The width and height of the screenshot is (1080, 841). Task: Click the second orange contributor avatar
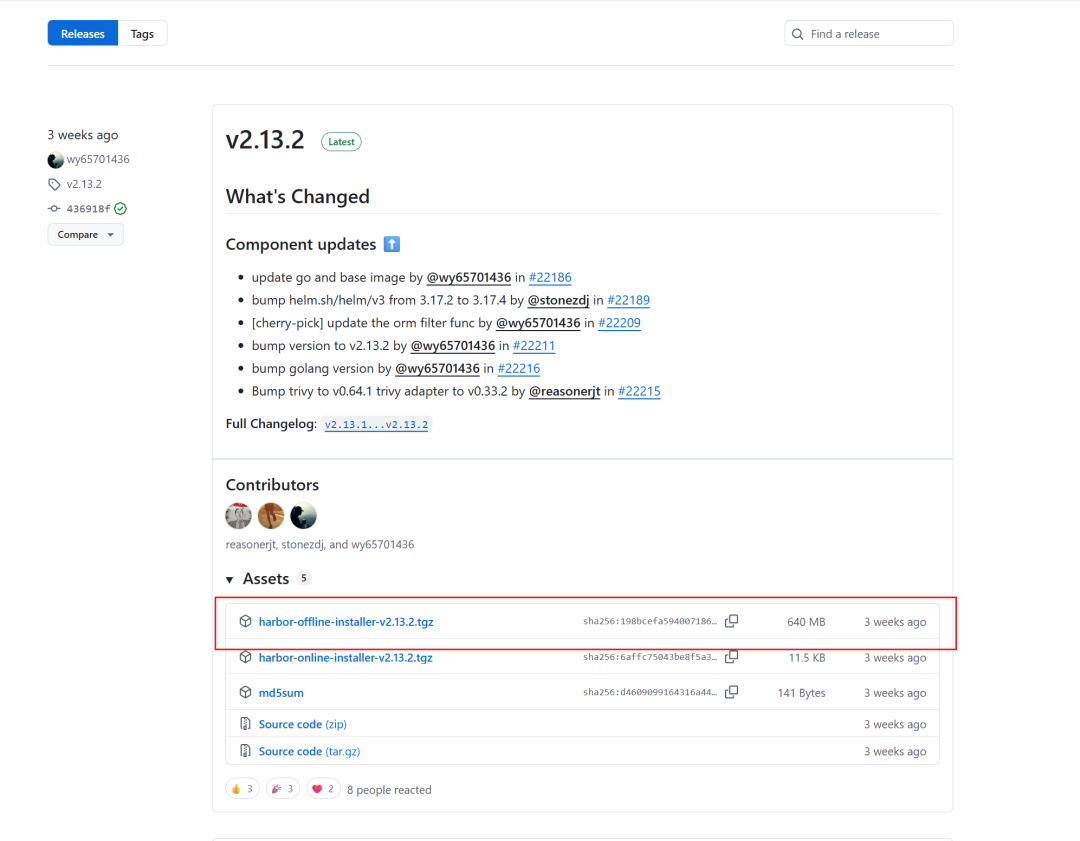(x=271, y=516)
